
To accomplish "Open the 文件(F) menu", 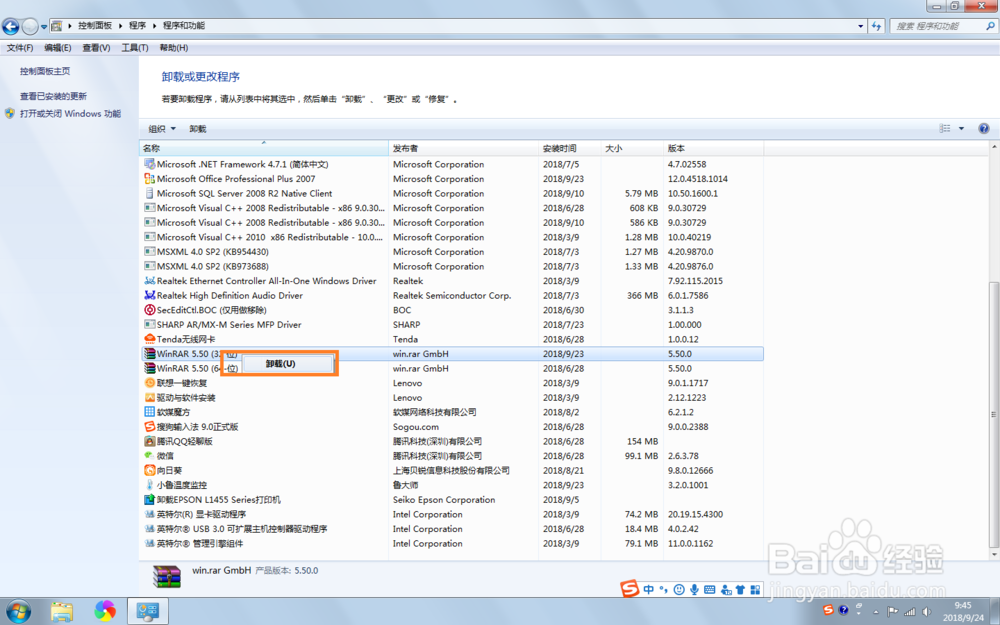I will pyautogui.click(x=20, y=48).
